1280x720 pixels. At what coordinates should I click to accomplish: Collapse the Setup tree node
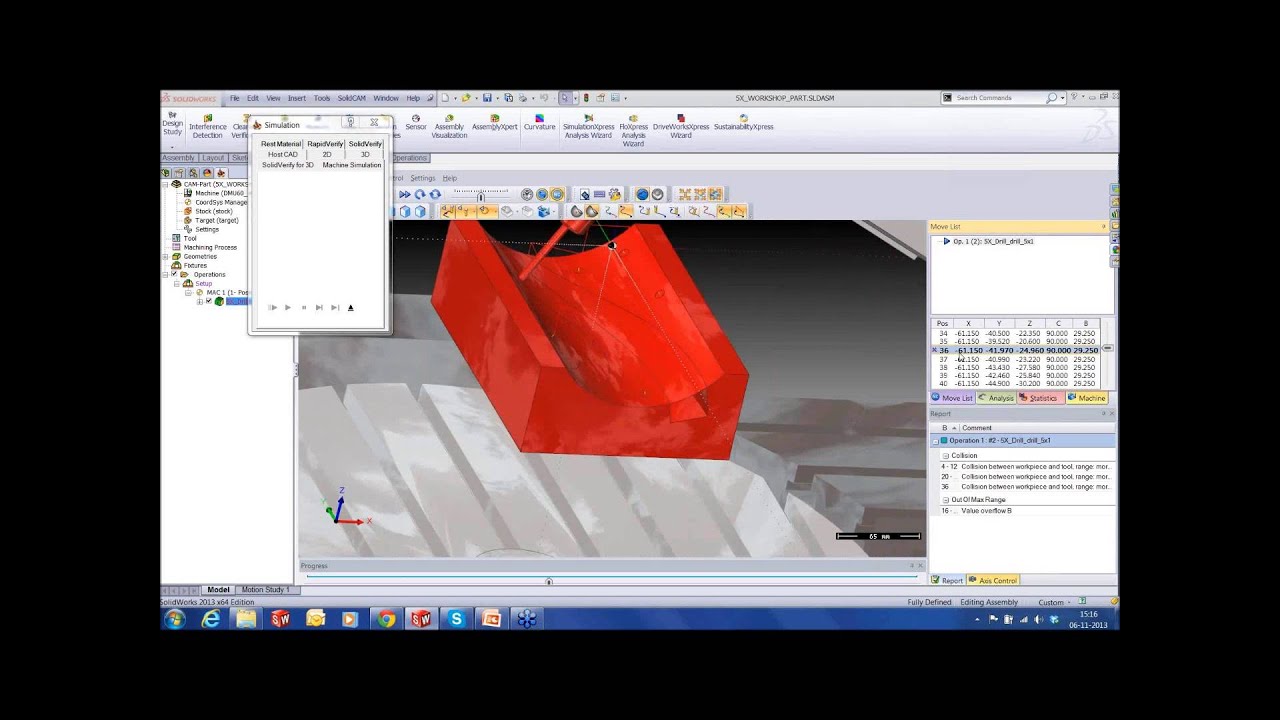point(176,283)
